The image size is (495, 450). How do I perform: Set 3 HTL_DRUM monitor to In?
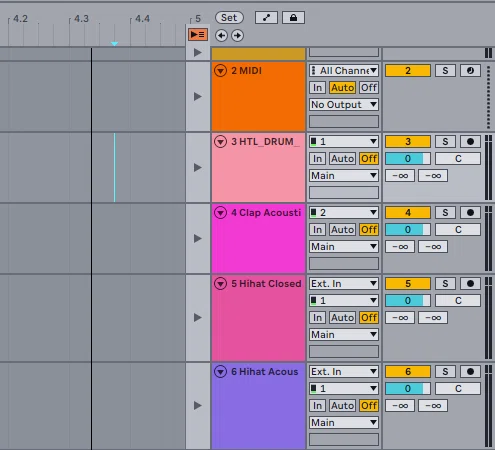(317, 159)
